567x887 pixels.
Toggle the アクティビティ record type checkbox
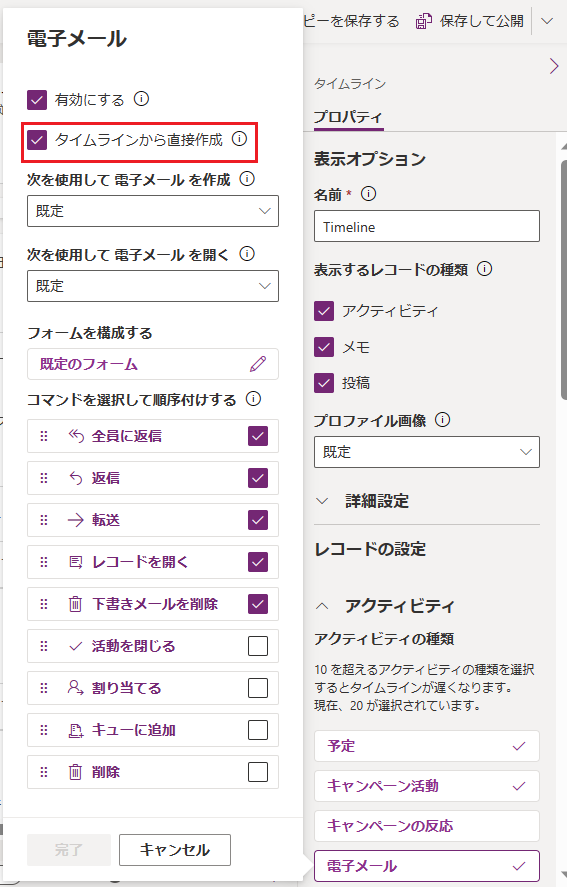tap(324, 311)
